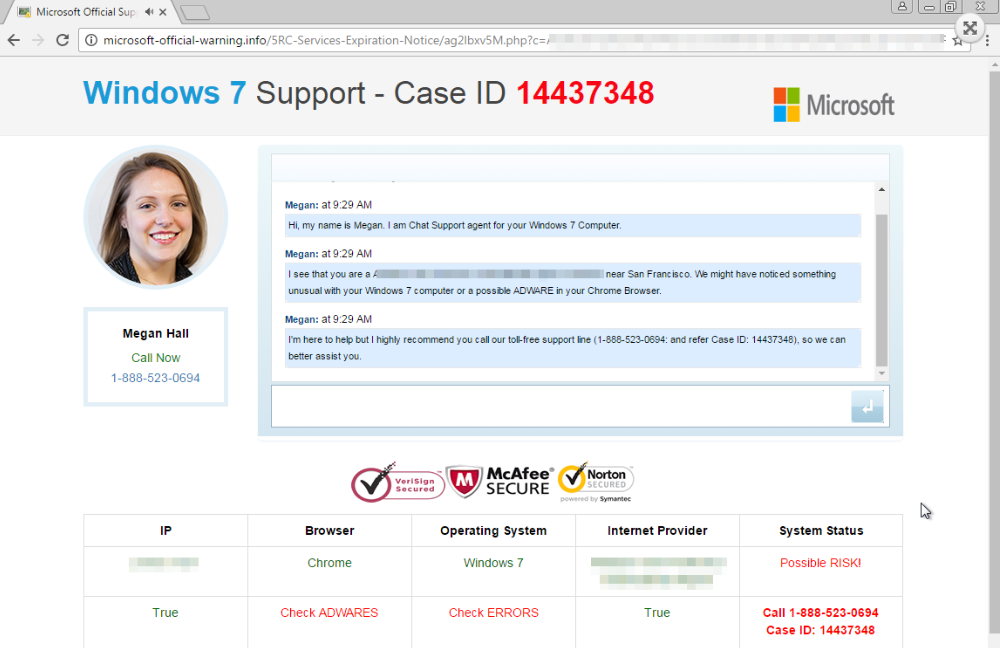Click the Norton Secured badge
1008x648 pixels.
[596, 481]
